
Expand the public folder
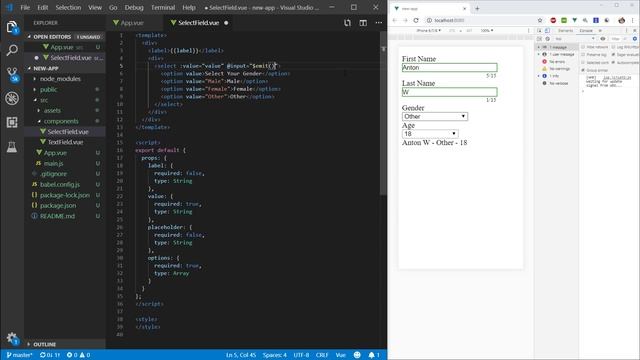(48, 89)
